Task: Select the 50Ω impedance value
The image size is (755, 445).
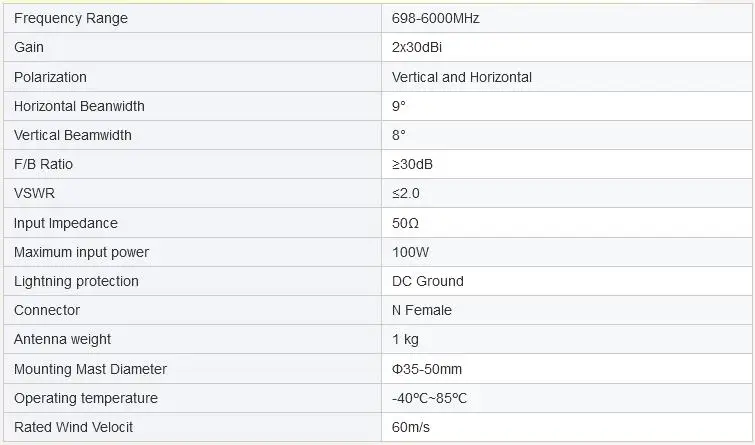Action: tap(405, 223)
